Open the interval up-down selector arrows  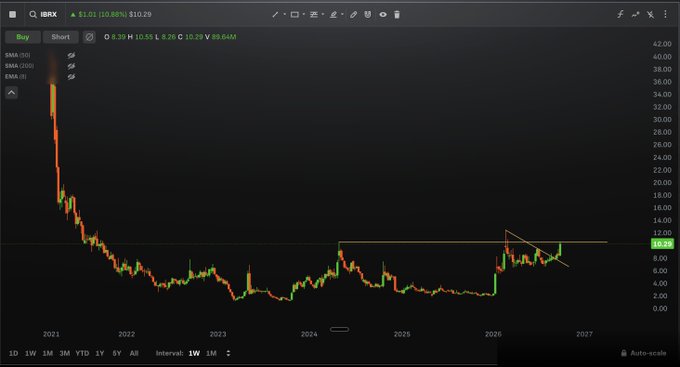click(229, 353)
